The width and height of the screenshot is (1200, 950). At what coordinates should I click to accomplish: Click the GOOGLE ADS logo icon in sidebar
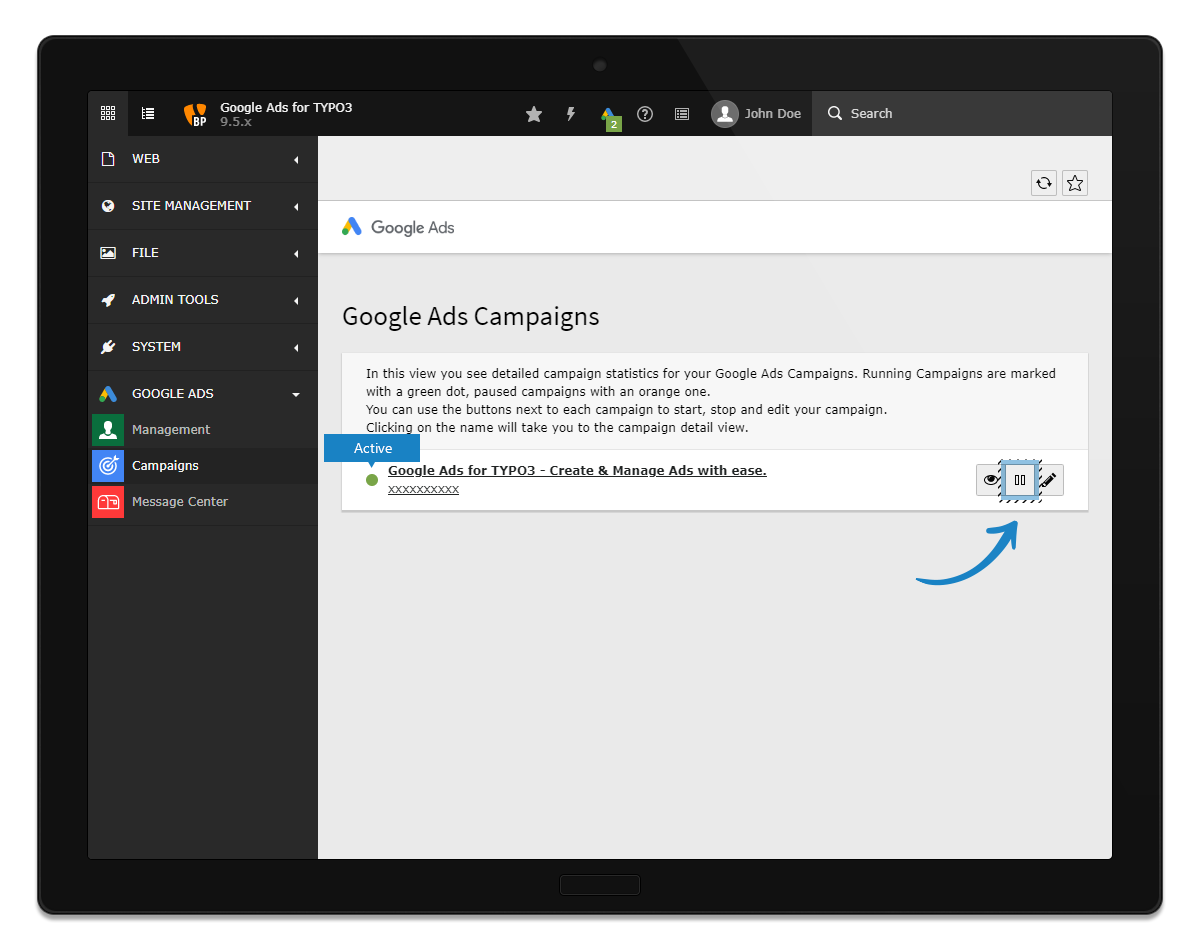108,394
